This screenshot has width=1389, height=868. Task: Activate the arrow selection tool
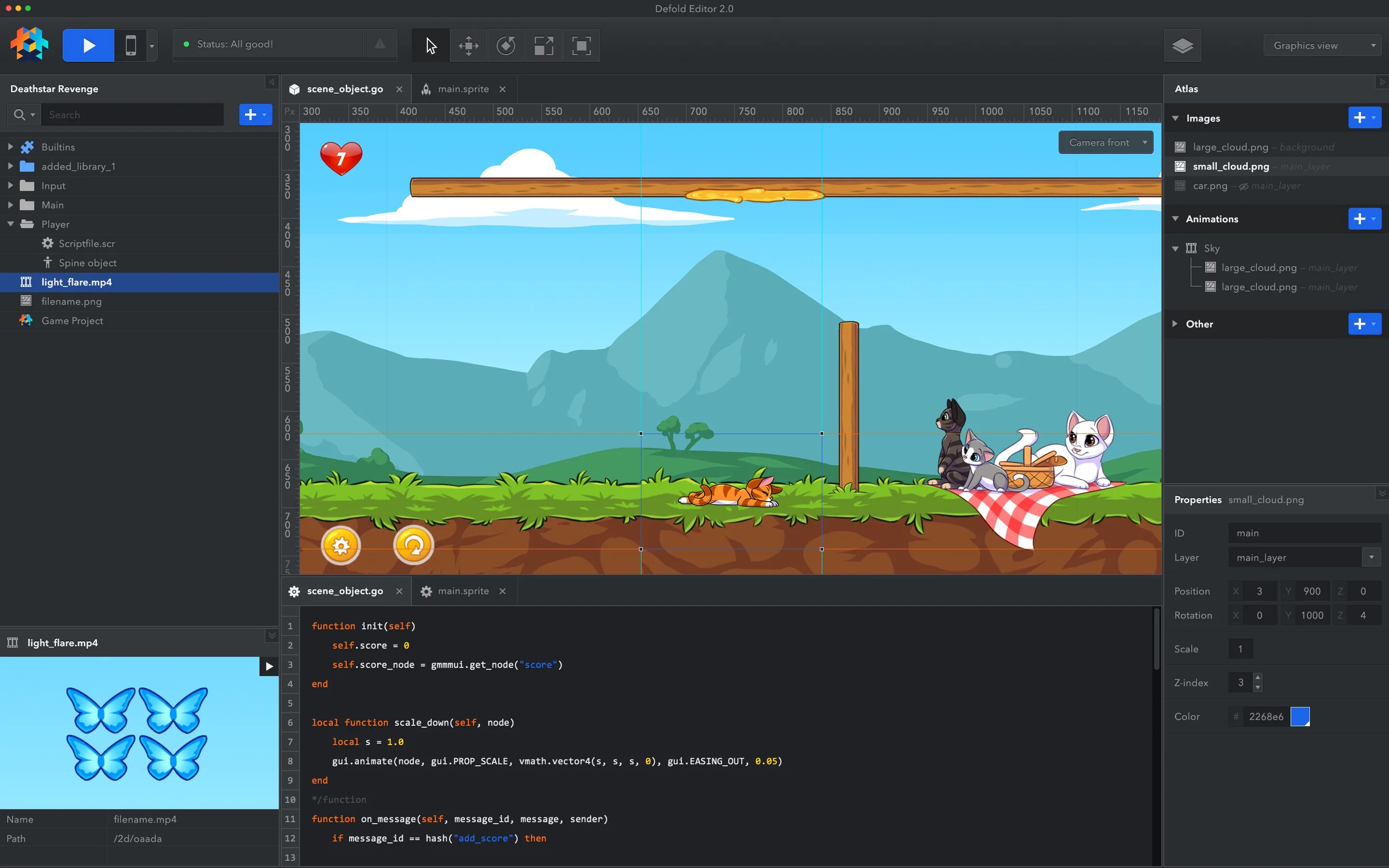[x=431, y=45]
